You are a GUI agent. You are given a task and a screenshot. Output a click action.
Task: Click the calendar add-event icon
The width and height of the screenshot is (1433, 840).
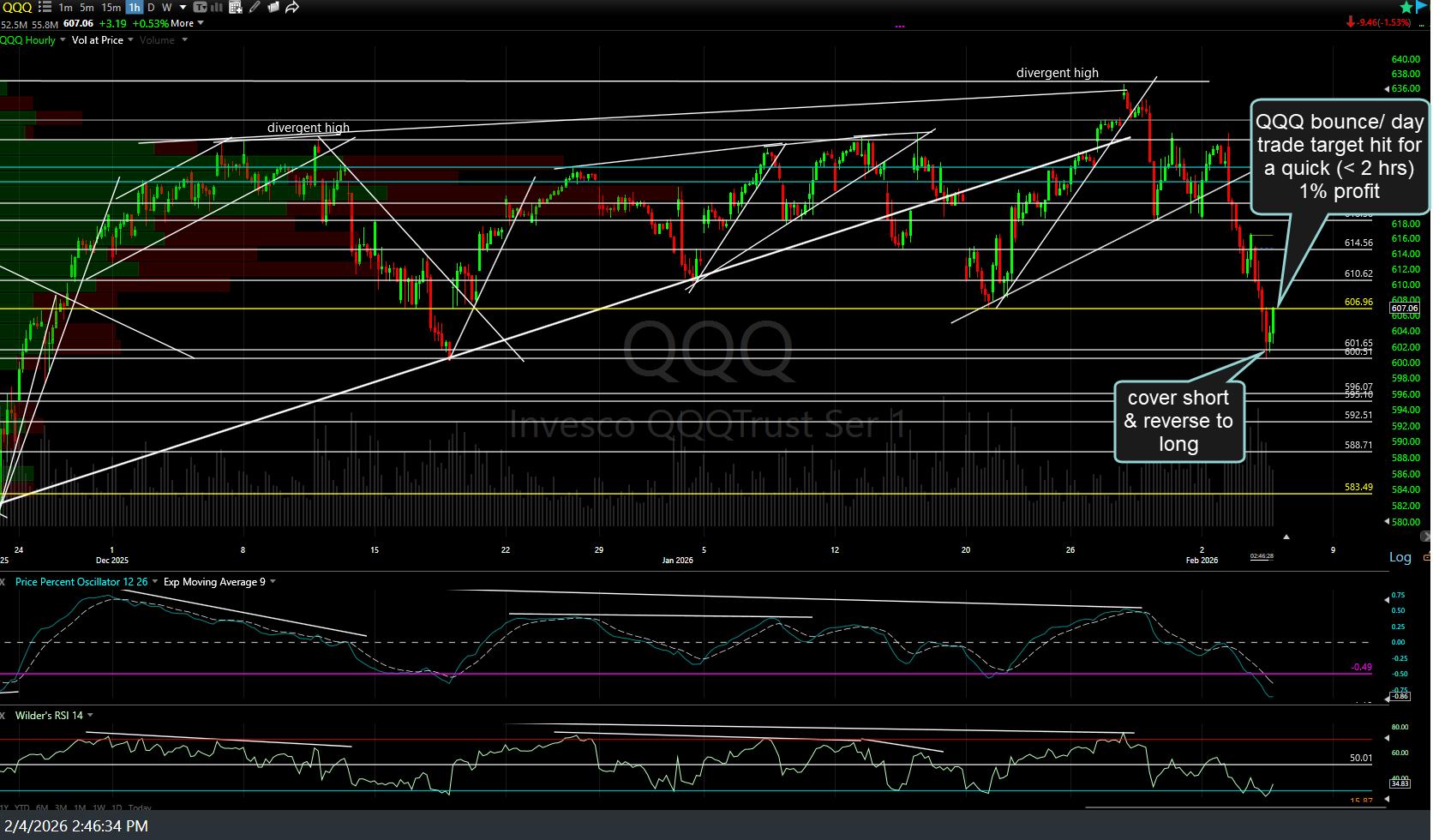pyautogui.click(x=235, y=8)
